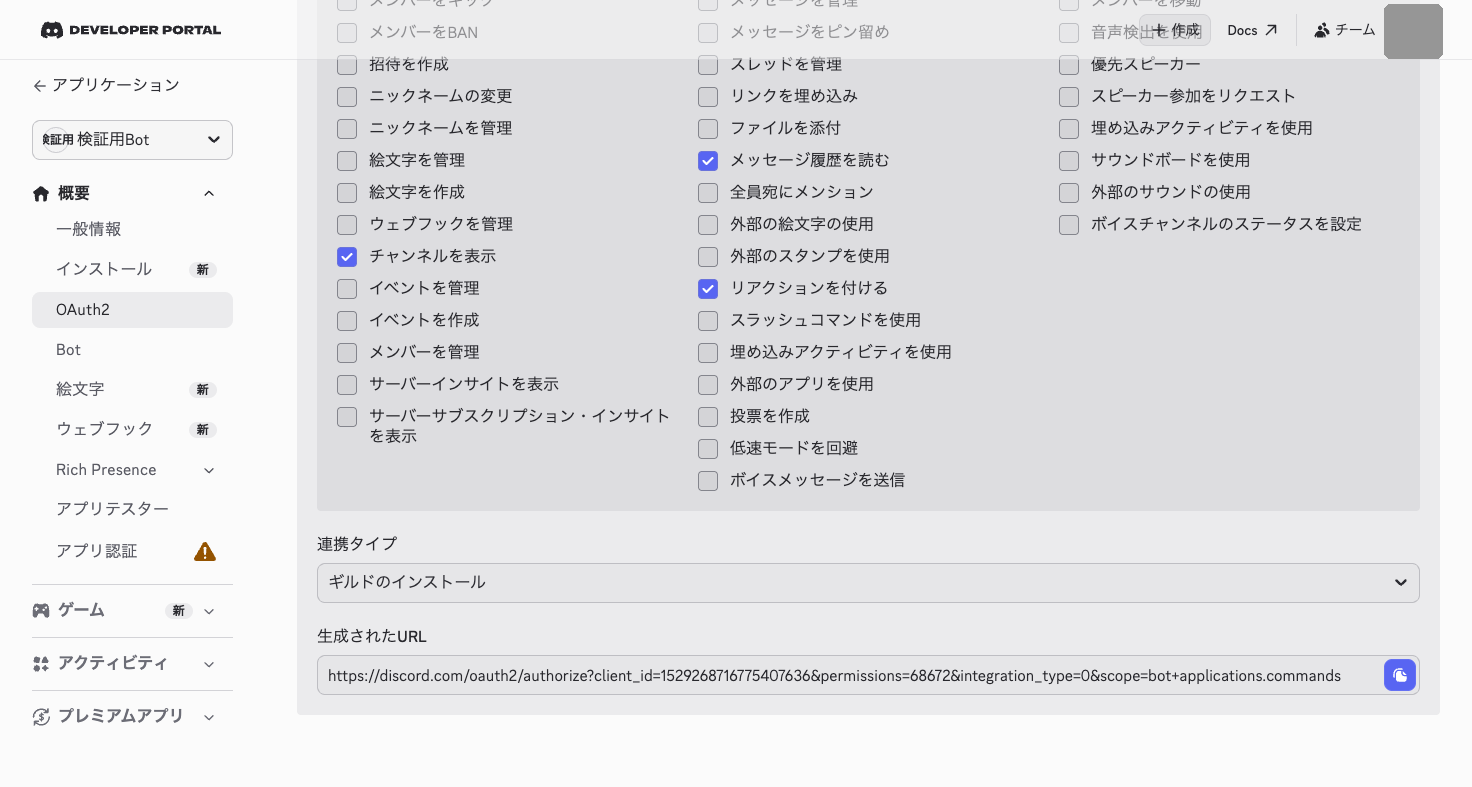Viewport: 1472px width, 787px height.
Task: Check 優先スピーカー checkbox
Action: (x=1069, y=64)
